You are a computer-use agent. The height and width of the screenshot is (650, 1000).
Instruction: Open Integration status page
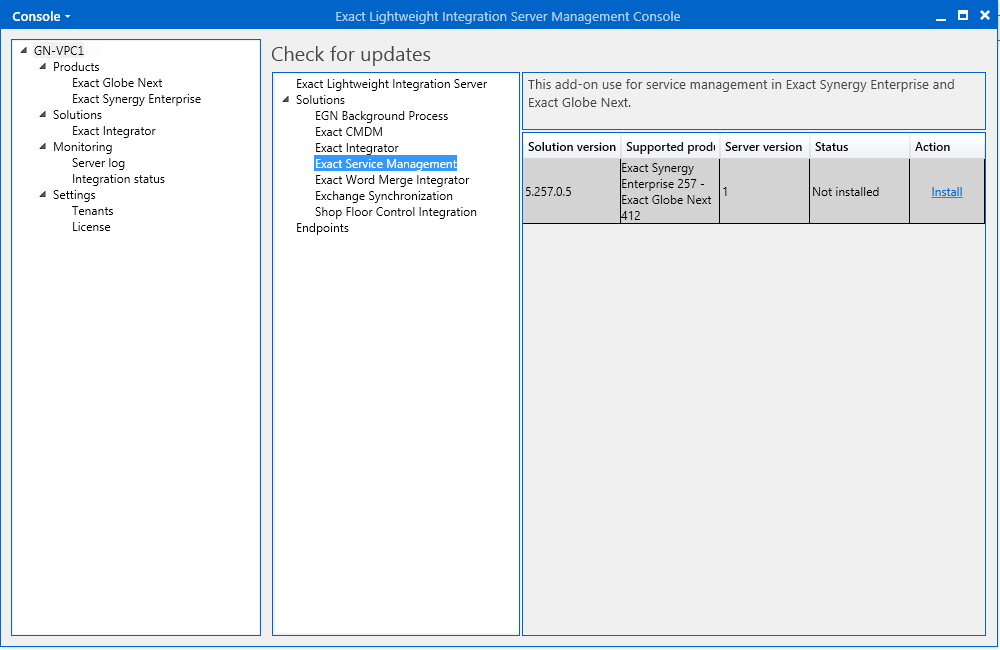pos(118,179)
